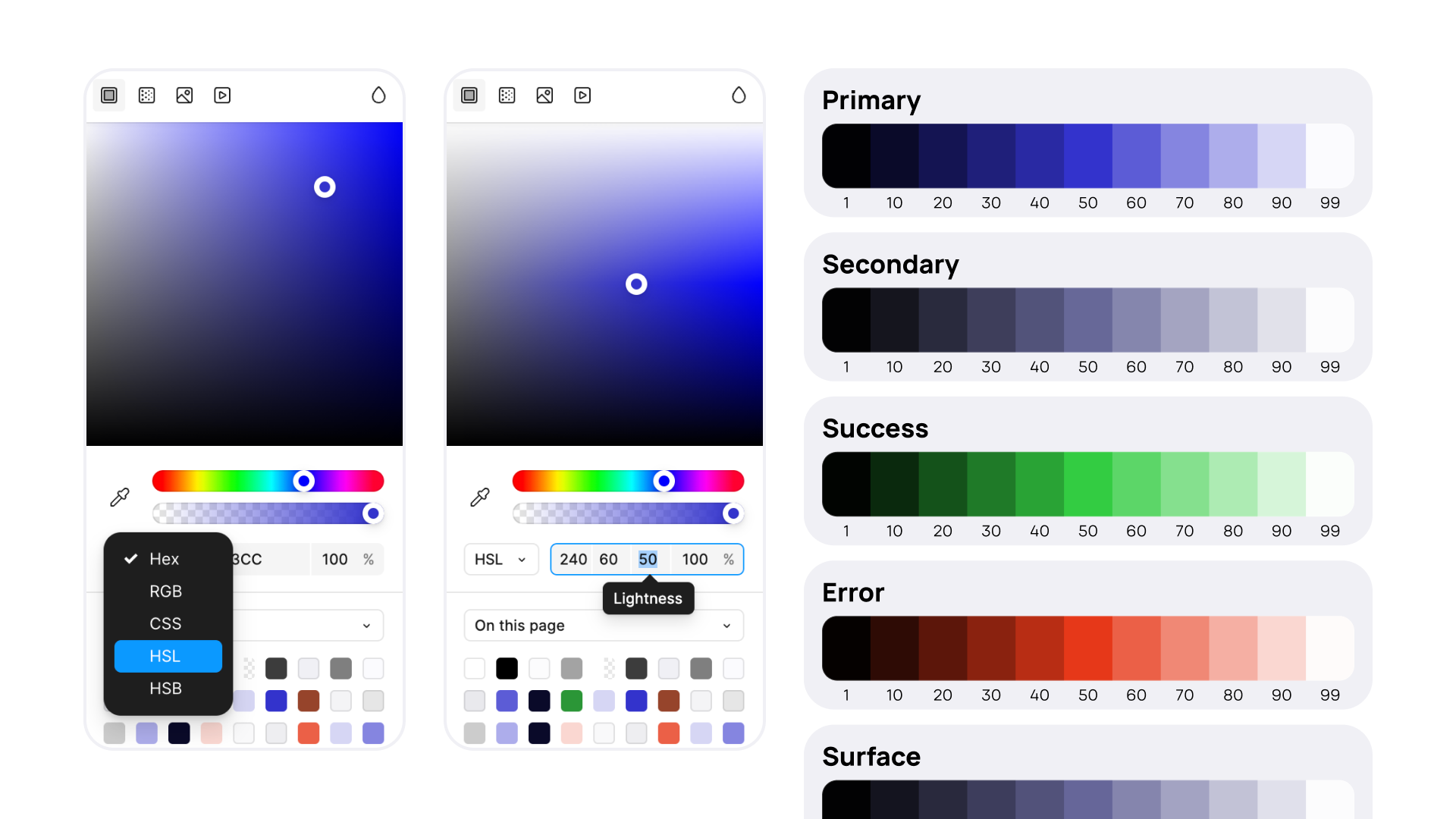
Task: Choose RGB in the color format menu
Action: [x=166, y=591]
